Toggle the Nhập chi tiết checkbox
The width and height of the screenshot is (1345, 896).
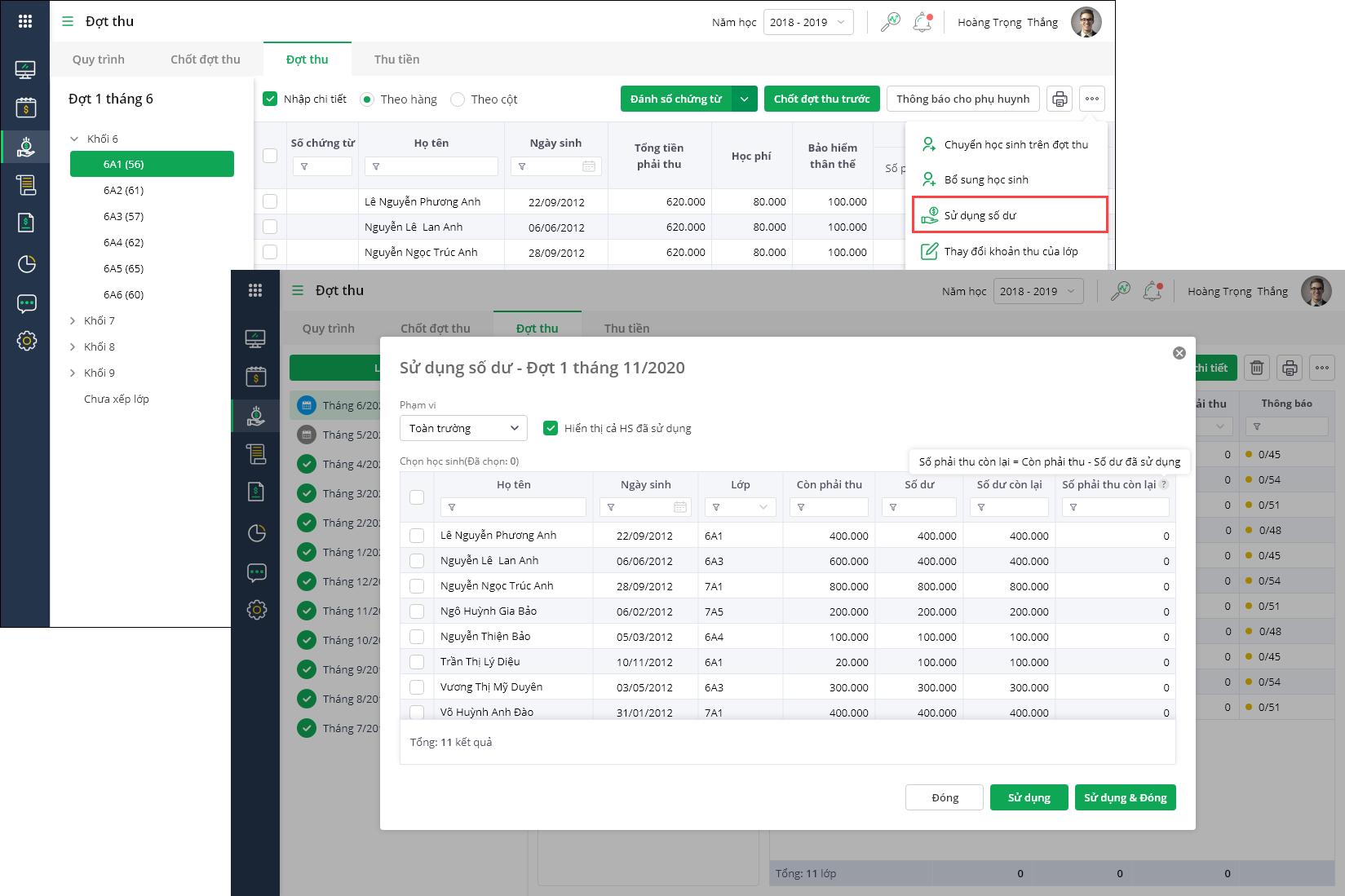pos(271,99)
